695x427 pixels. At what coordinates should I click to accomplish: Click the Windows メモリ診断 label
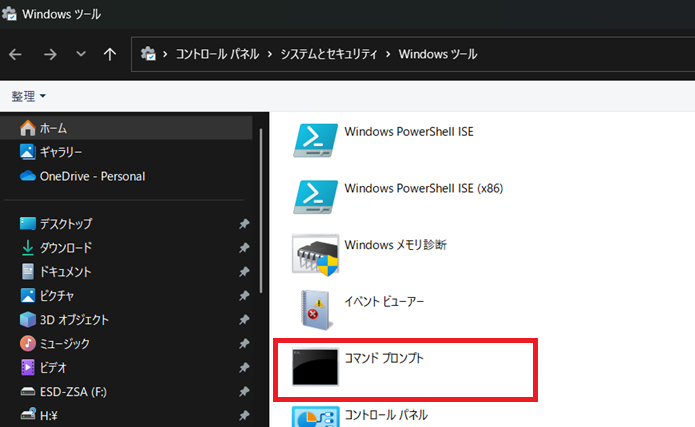tap(395, 245)
